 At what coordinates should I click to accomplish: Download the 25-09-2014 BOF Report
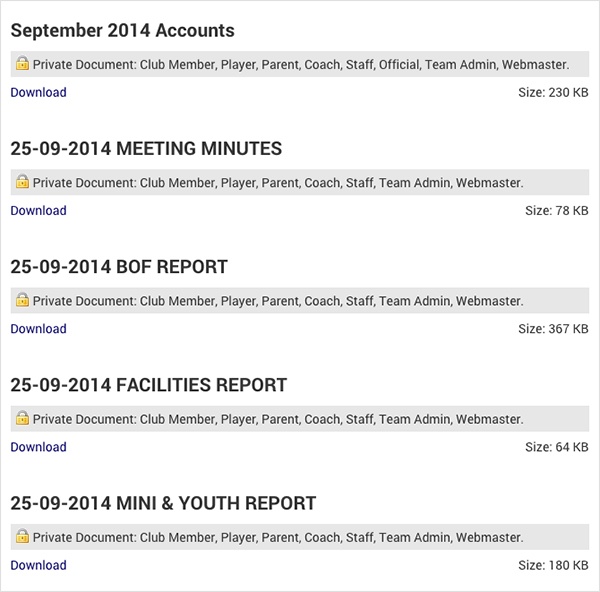click(38, 329)
